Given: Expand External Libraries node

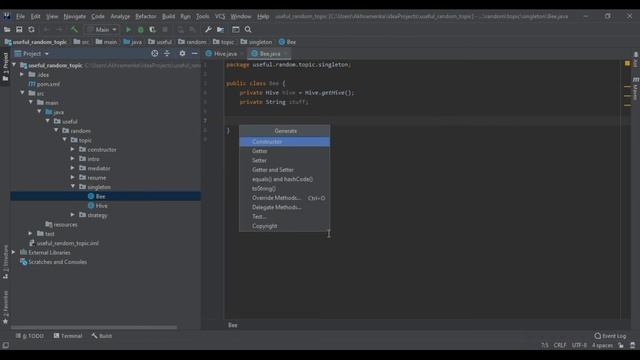Looking at the screenshot, I should (13, 252).
